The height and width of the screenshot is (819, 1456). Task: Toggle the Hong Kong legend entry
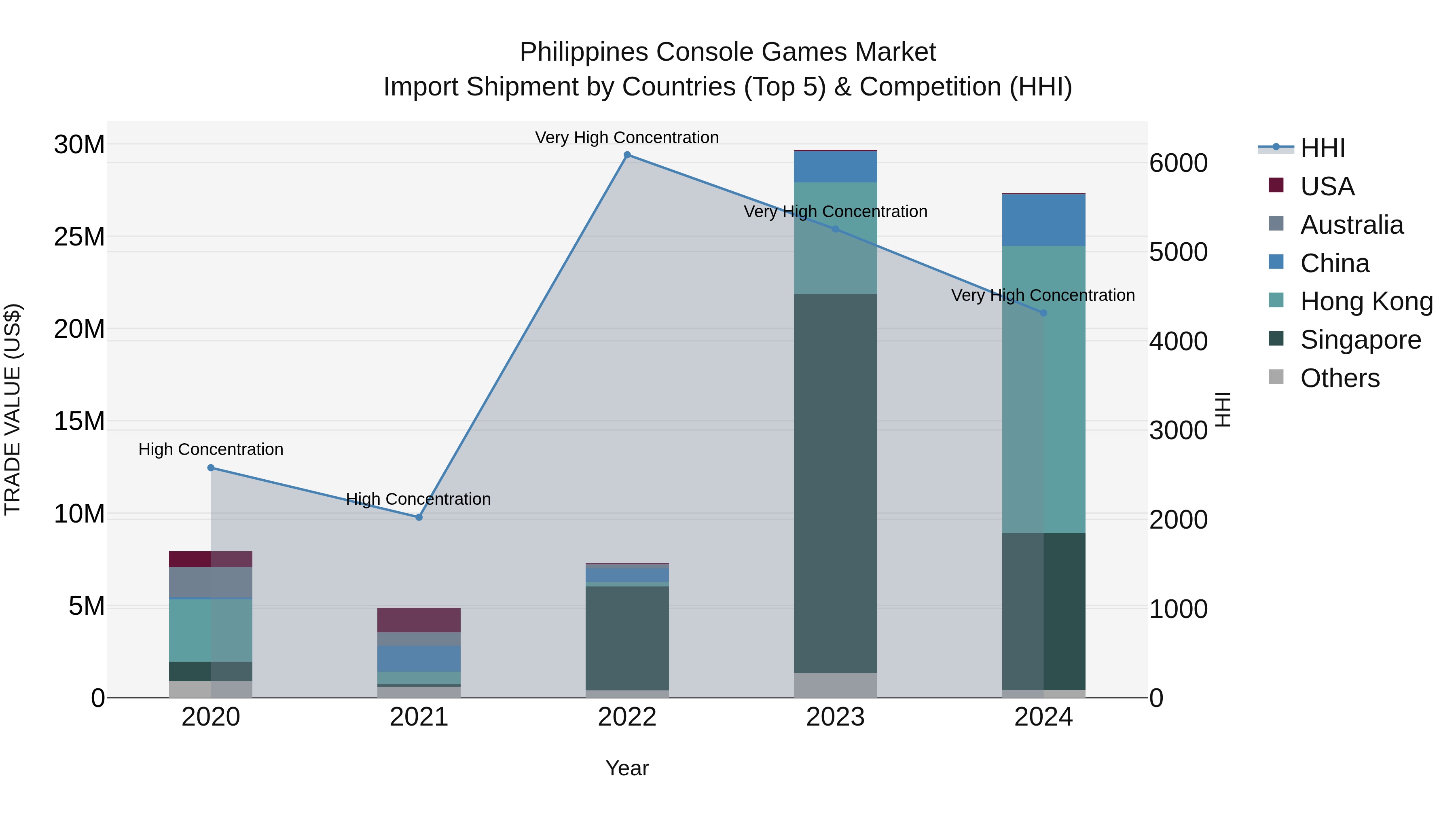pos(1351,301)
